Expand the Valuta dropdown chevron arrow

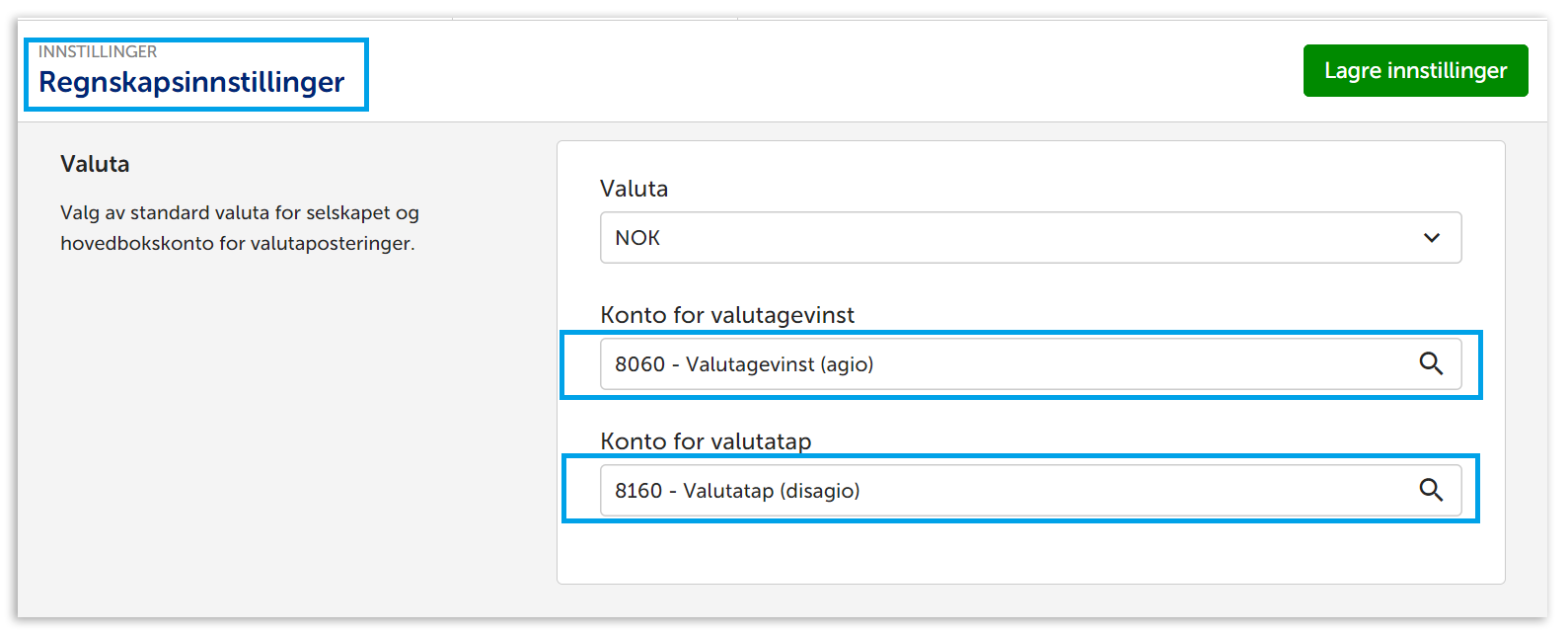point(1431,238)
